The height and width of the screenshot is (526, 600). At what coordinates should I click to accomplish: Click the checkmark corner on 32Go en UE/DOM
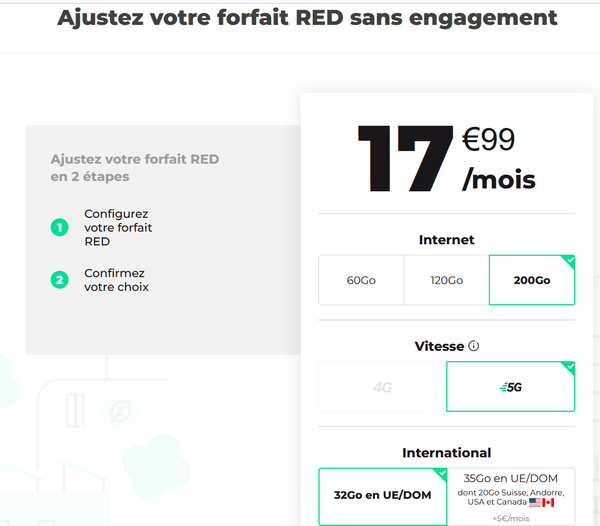click(441, 473)
